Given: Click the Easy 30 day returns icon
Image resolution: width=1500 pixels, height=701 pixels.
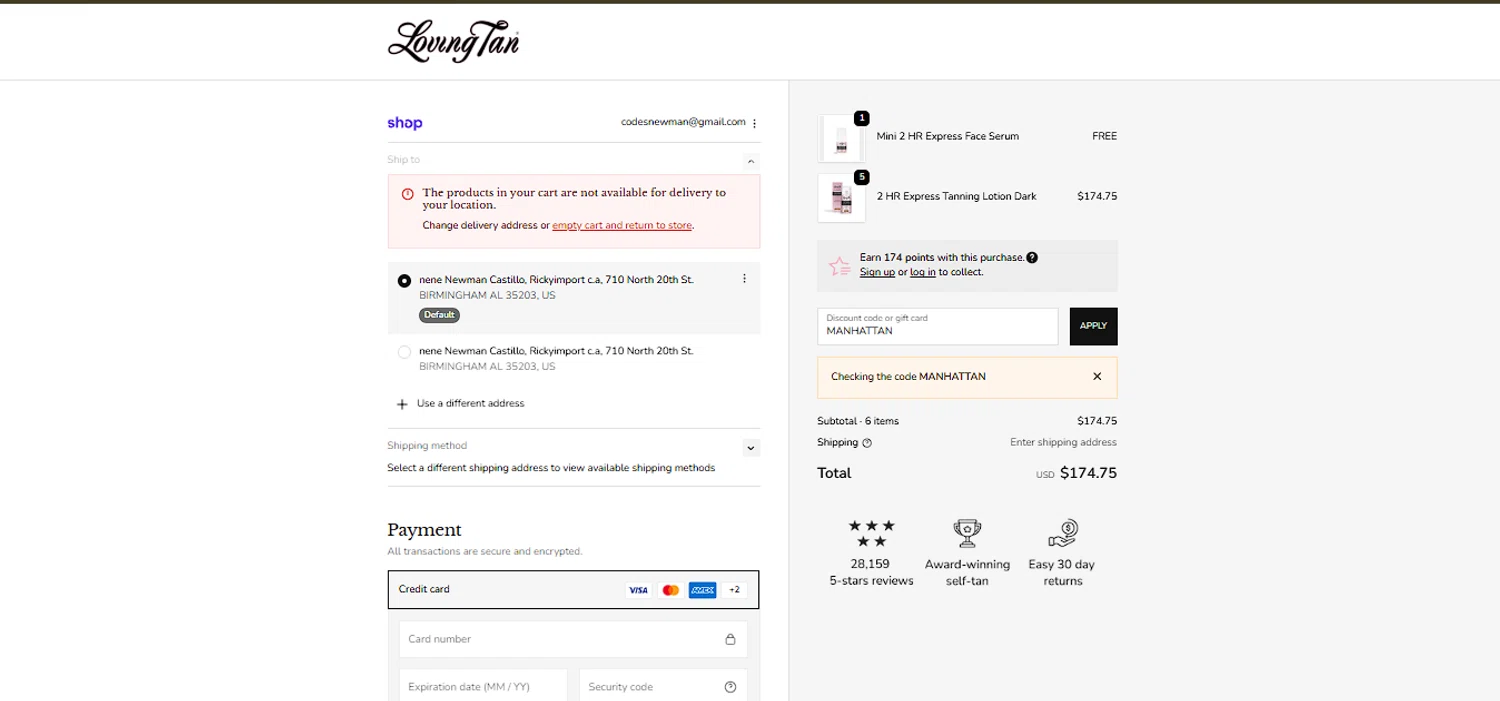Looking at the screenshot, I should (x=1062, y=533).
